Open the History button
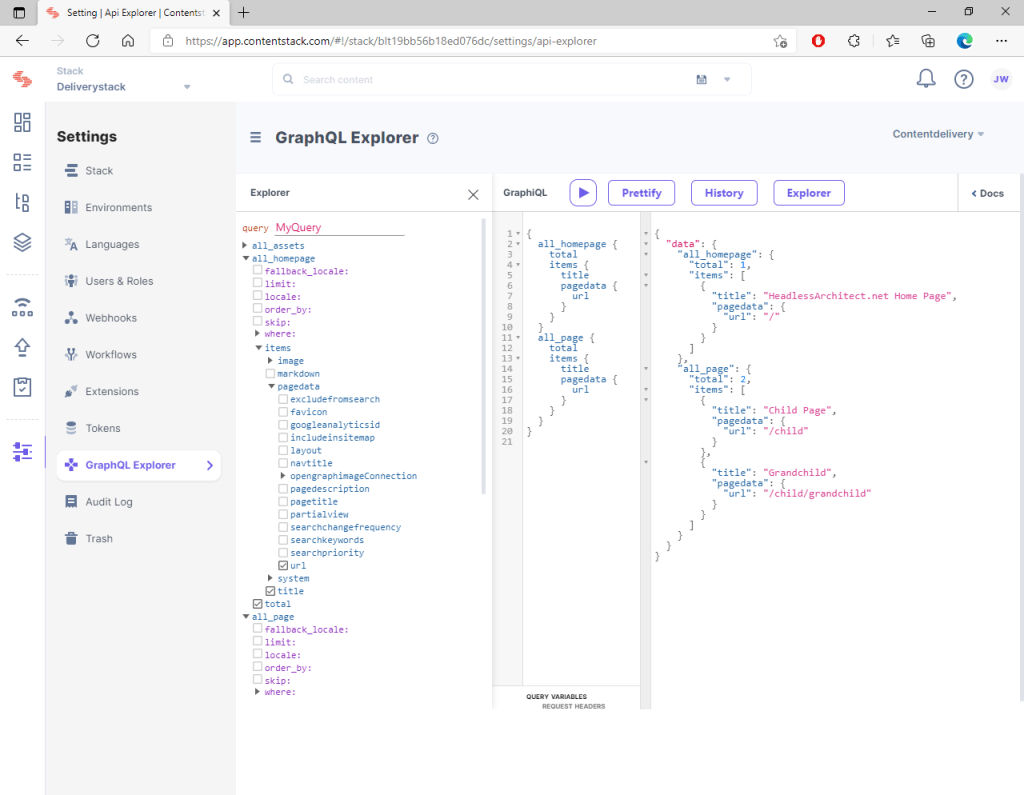1024x795 pixels. (x=723, y=193)
